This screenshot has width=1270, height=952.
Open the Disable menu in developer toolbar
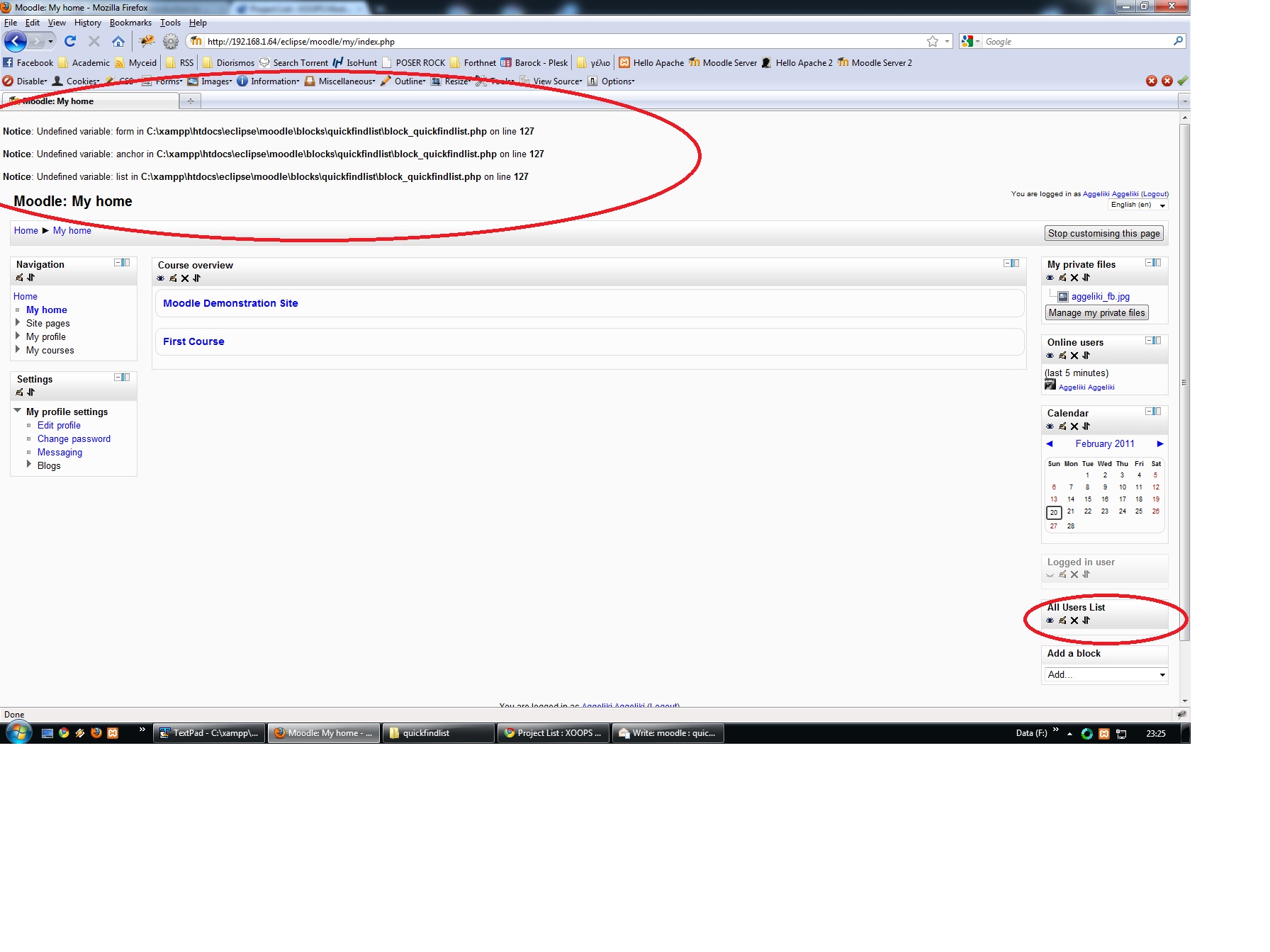pos(26,81)
